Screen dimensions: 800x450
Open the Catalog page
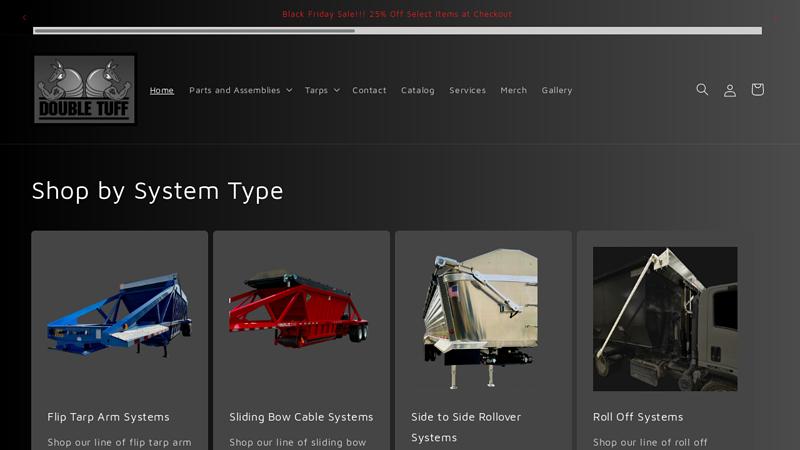click(x=417, y=90)
